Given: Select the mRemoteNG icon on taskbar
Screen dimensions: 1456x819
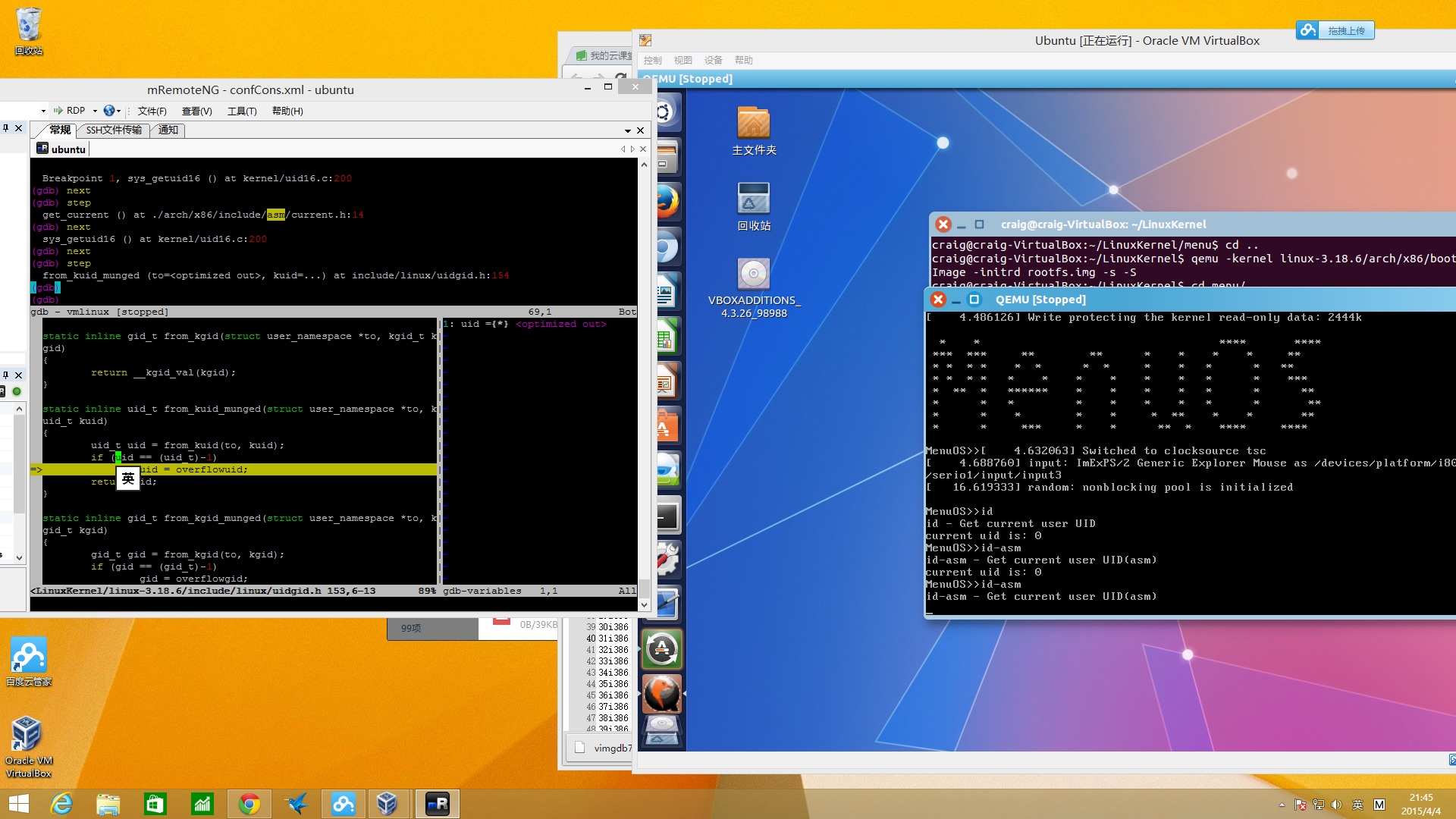Looking at the screenshot, I should [x=438, y=804].
